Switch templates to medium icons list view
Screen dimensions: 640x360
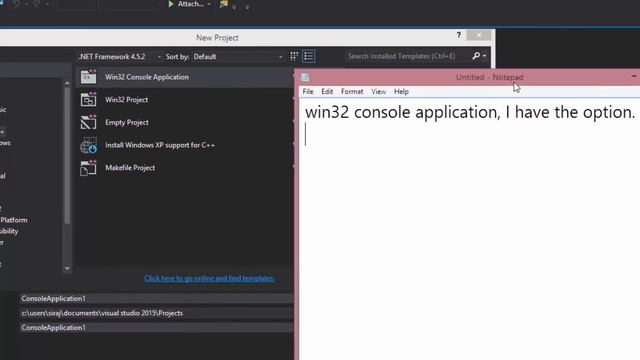coord(309,56)
